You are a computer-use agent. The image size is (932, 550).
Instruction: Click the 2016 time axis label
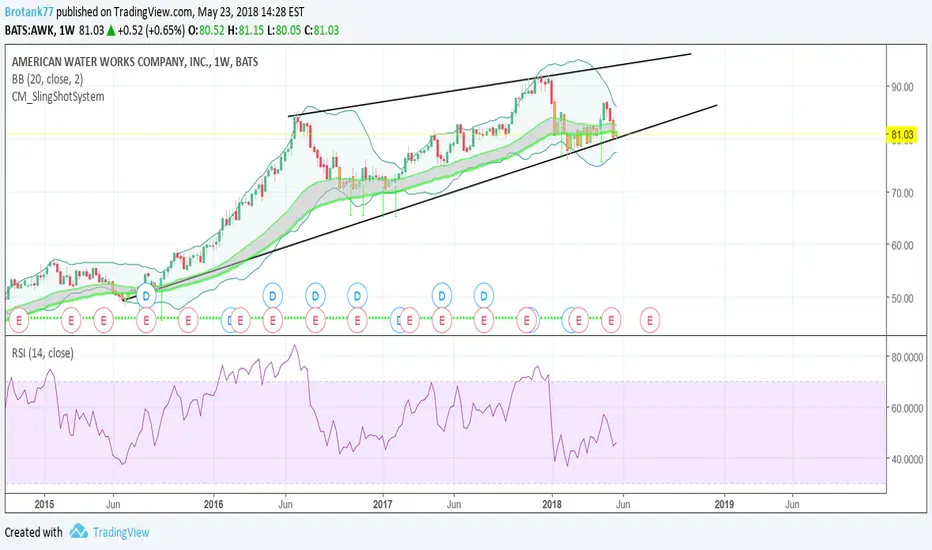point(213,504)
